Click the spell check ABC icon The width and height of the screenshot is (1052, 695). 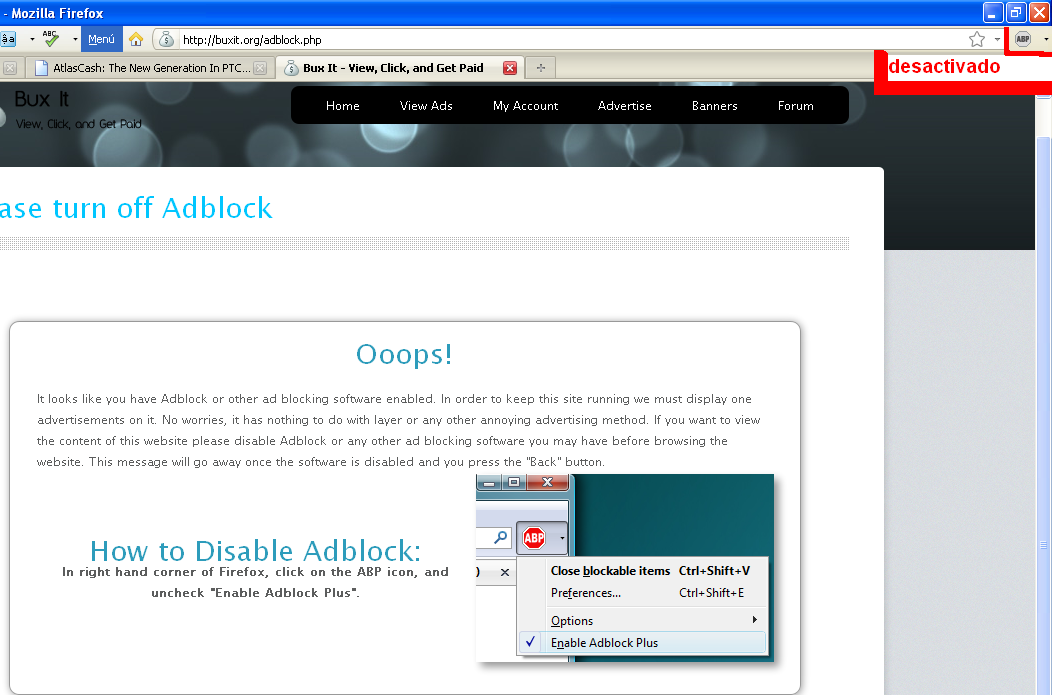point(51,39)
